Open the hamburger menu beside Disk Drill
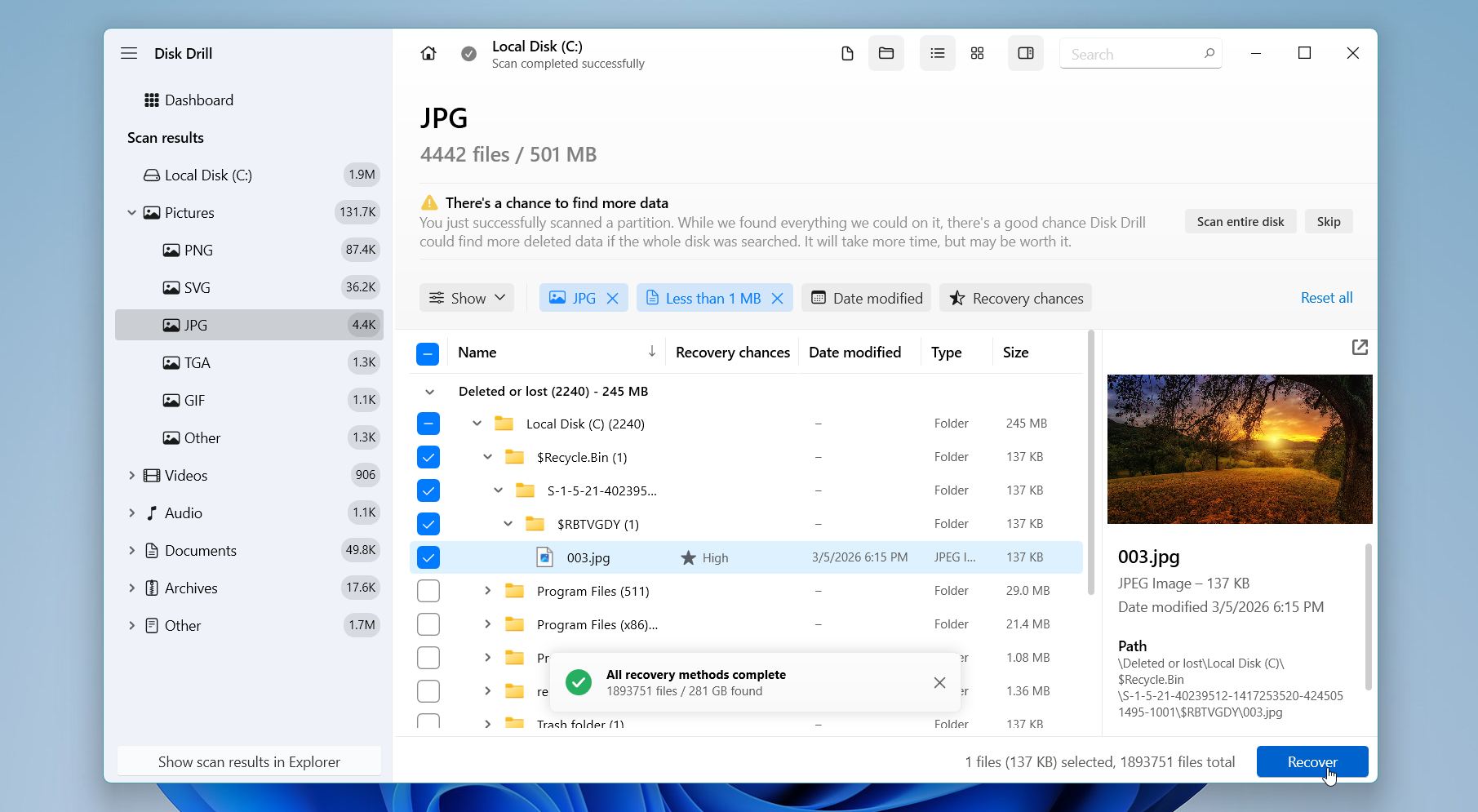 coord(129,53)
